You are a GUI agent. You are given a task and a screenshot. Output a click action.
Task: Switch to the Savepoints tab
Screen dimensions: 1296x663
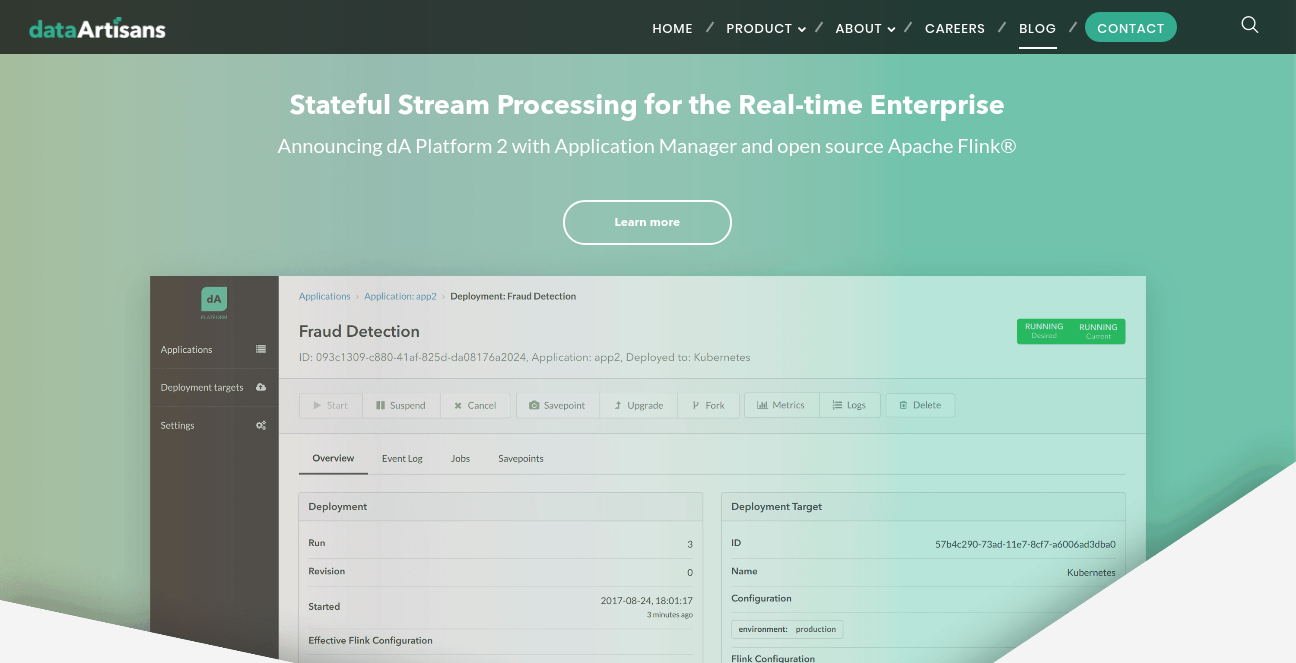click(x=521, y=458)
